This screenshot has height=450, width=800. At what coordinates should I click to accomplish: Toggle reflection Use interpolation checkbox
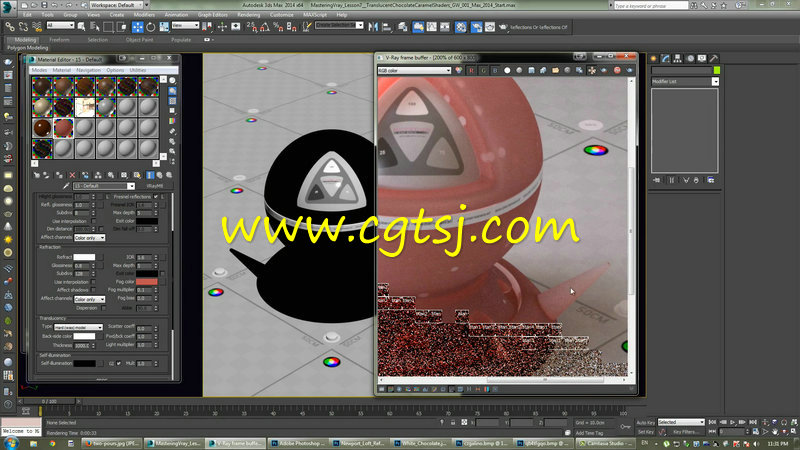pyautogui.click(x=93, y=221)
